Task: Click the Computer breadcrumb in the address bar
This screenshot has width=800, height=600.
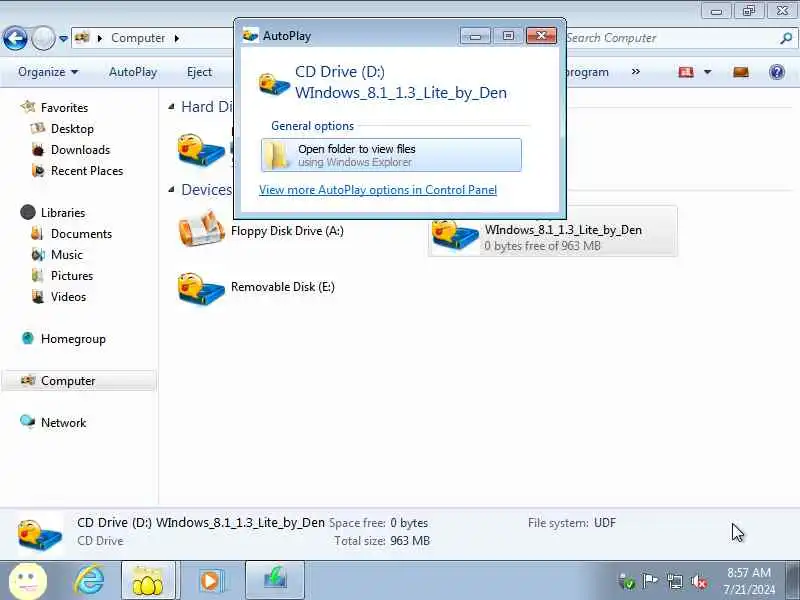Action: (x=138, y=38)
